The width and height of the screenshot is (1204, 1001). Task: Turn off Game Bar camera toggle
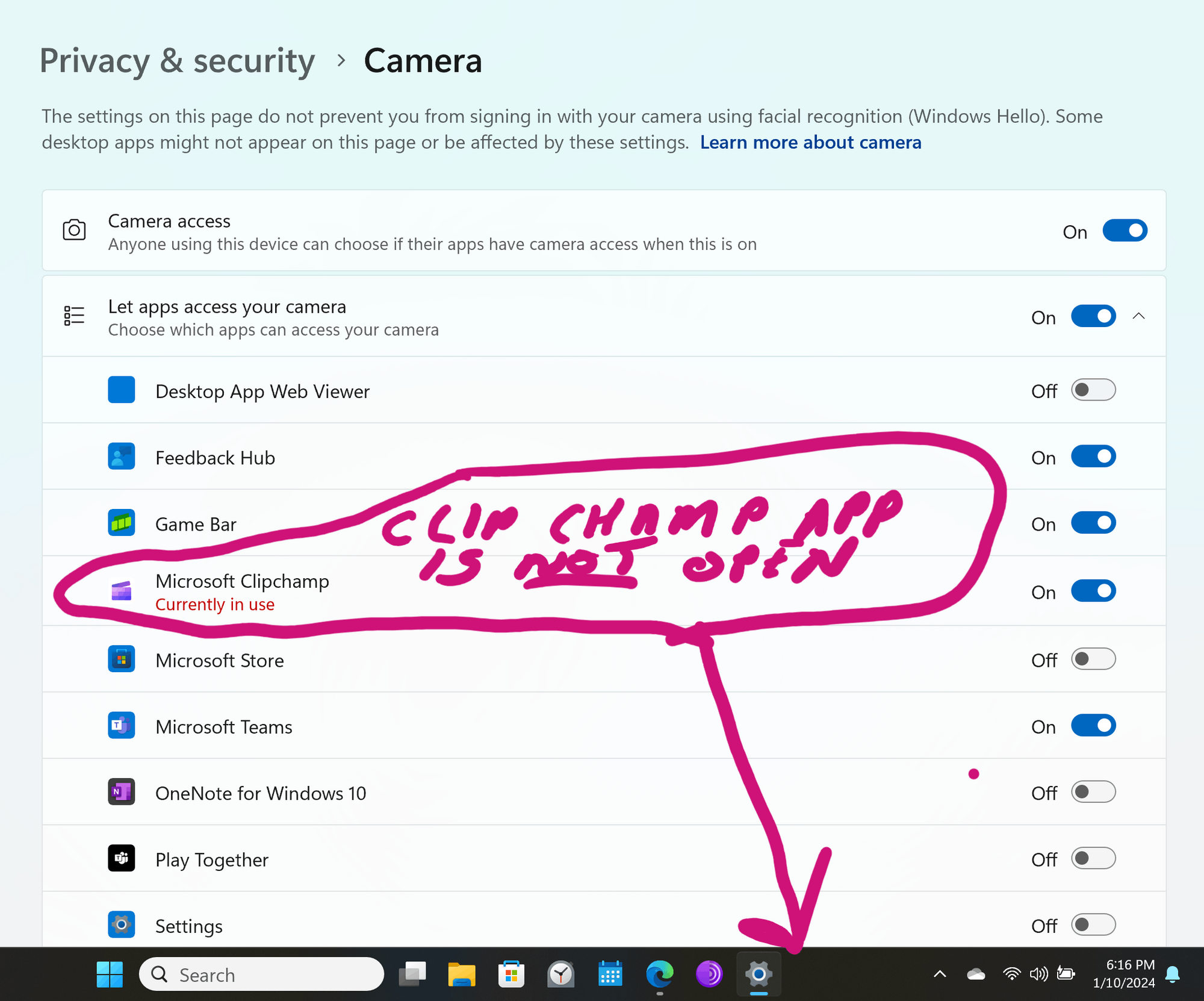1093,523
